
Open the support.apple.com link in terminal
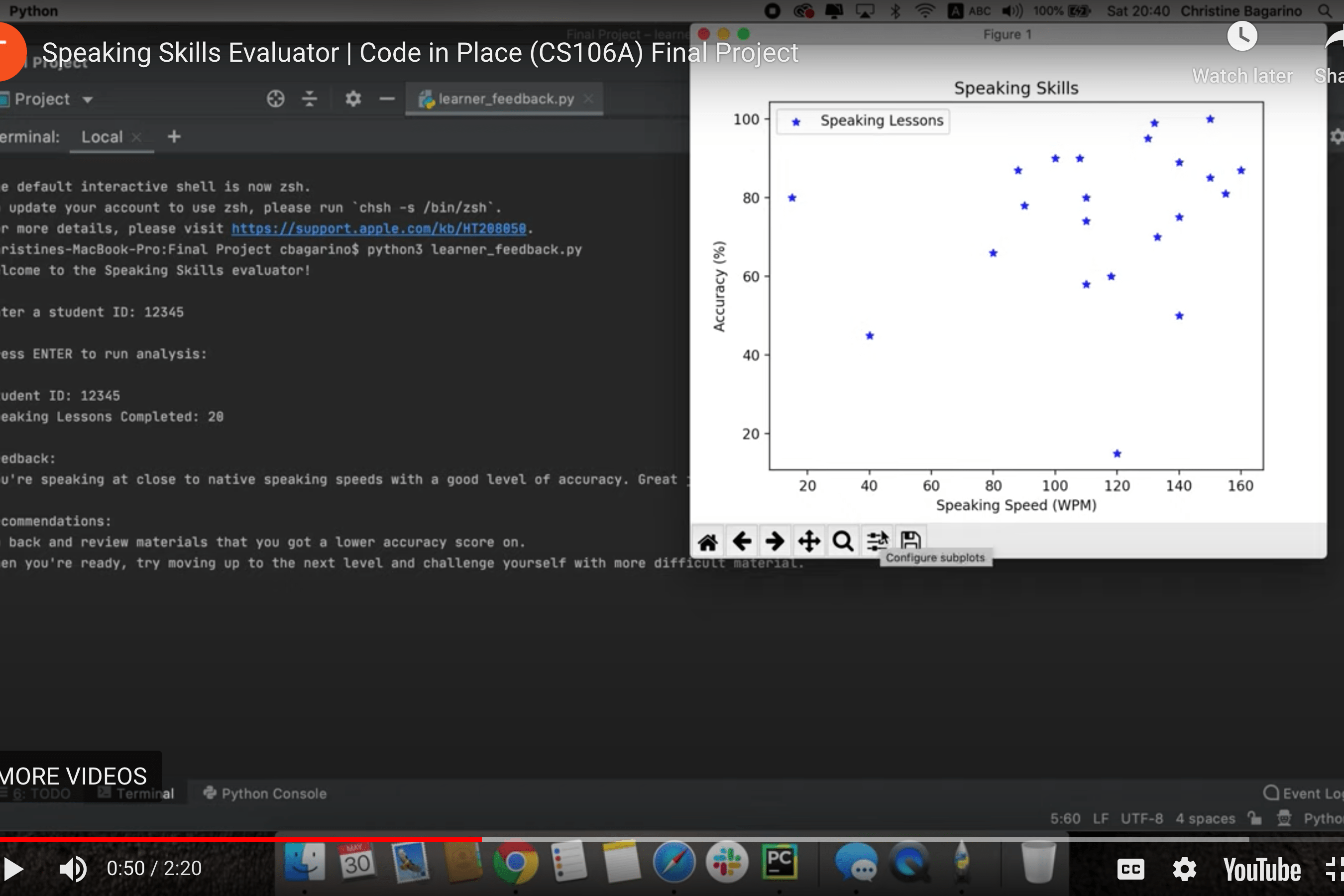(x=378, y=228)
